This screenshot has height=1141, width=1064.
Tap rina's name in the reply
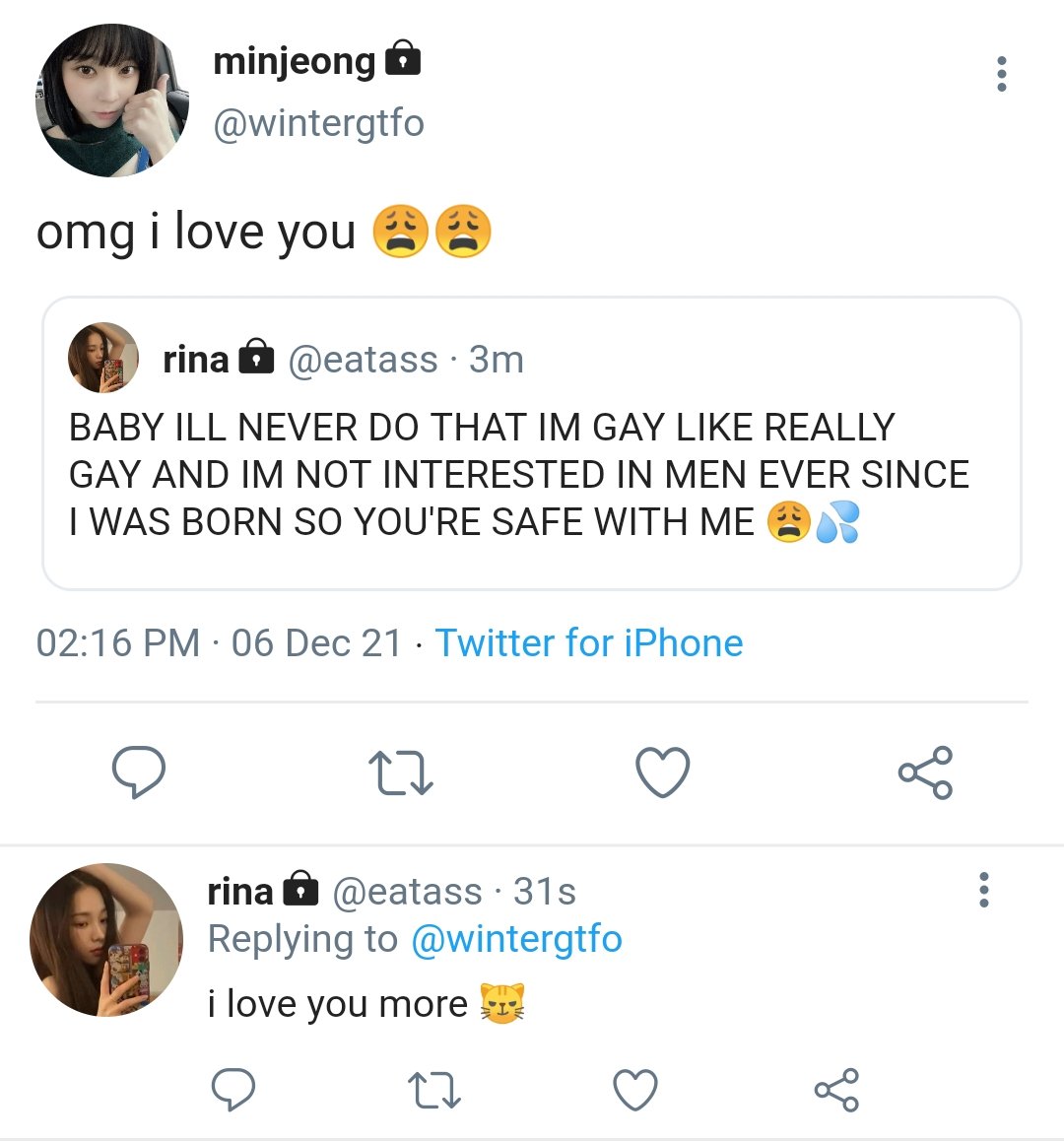pyautogui.click(x=239, y=891)
